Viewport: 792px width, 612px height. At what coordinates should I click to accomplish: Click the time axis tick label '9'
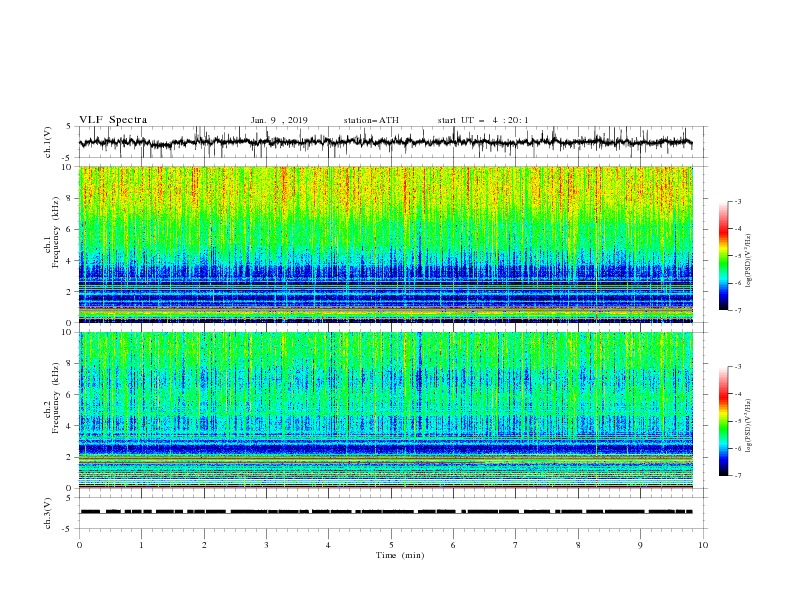pos(640,545)
